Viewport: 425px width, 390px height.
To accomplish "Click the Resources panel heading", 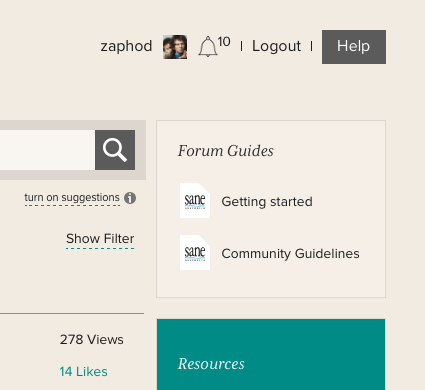I will tap(211, 364).
